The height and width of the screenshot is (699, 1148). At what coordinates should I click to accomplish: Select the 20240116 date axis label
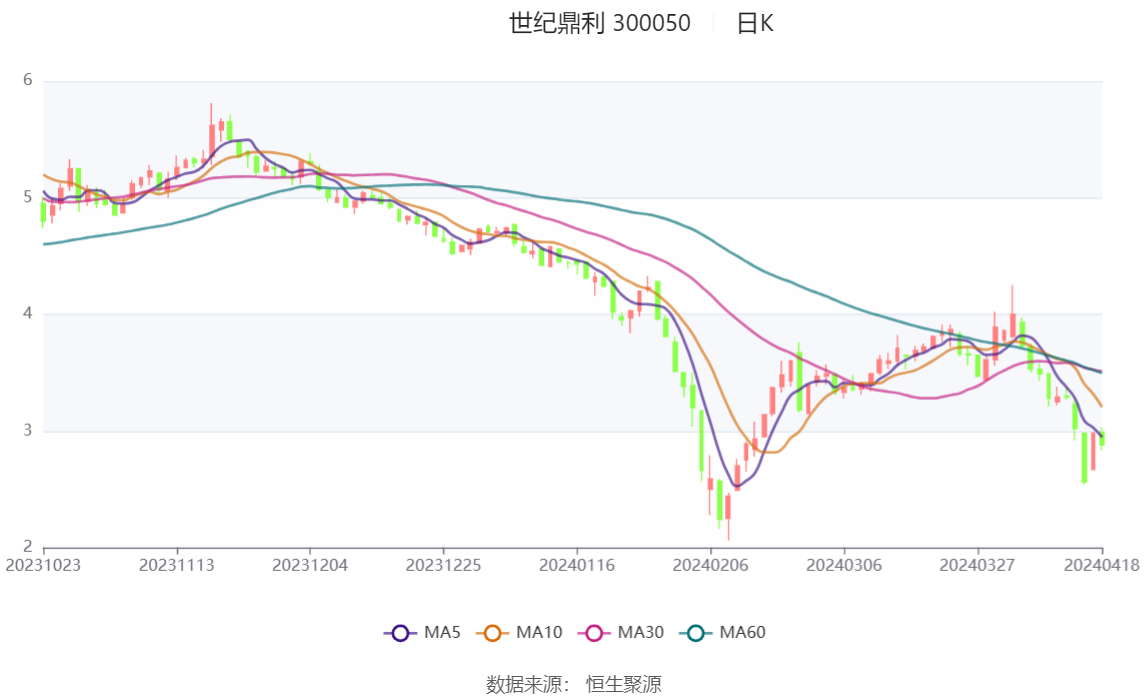pyautogui.click(x=577, y=566)
